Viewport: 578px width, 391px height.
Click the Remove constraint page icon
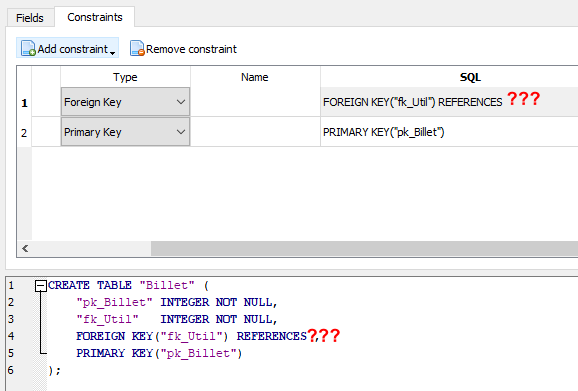click(x=137, y=48)
